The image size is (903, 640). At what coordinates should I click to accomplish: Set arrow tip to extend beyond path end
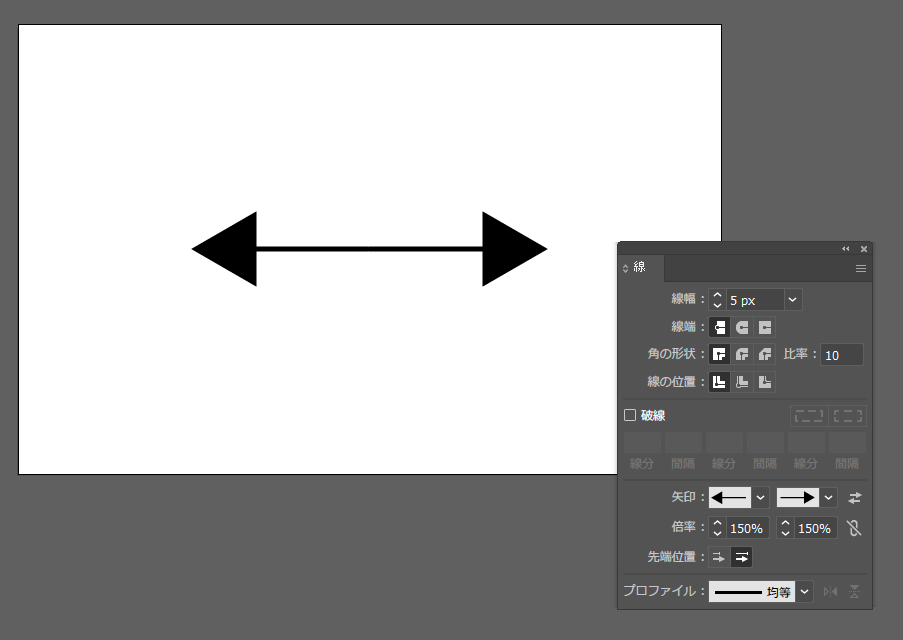coord(719,557)
